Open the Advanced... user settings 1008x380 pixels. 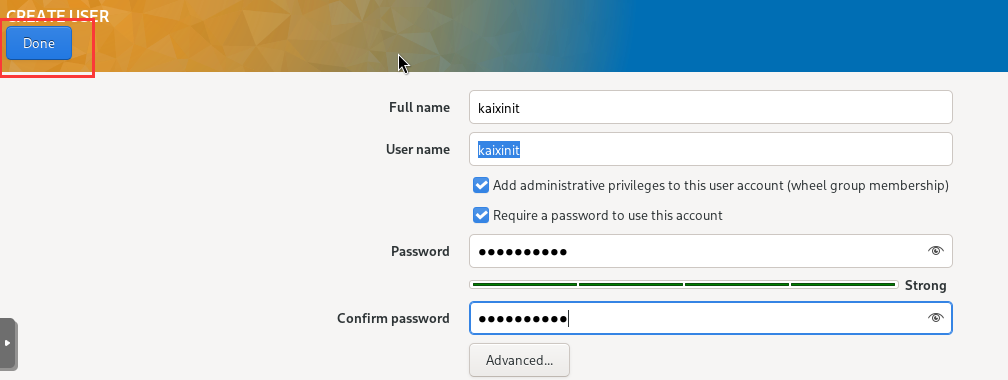pos(519,360)
